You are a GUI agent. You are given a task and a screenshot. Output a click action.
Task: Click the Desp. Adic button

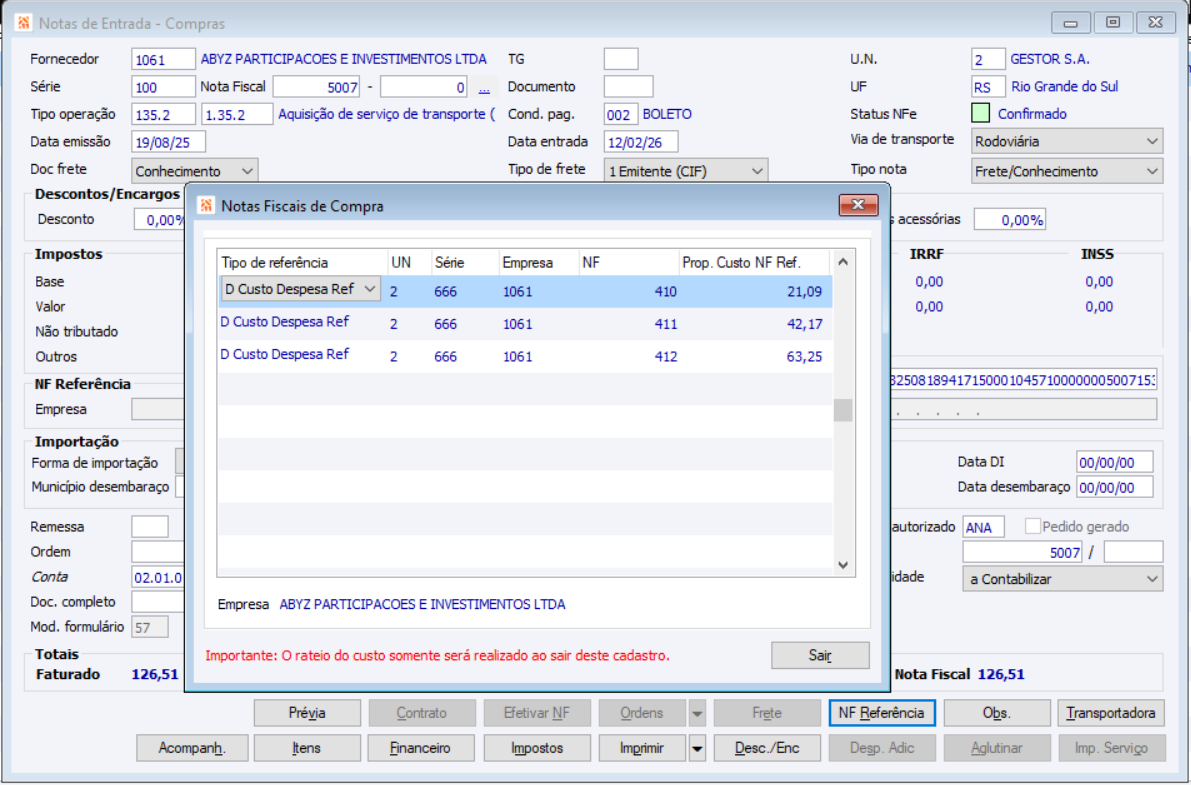click(x=882, y=749)
